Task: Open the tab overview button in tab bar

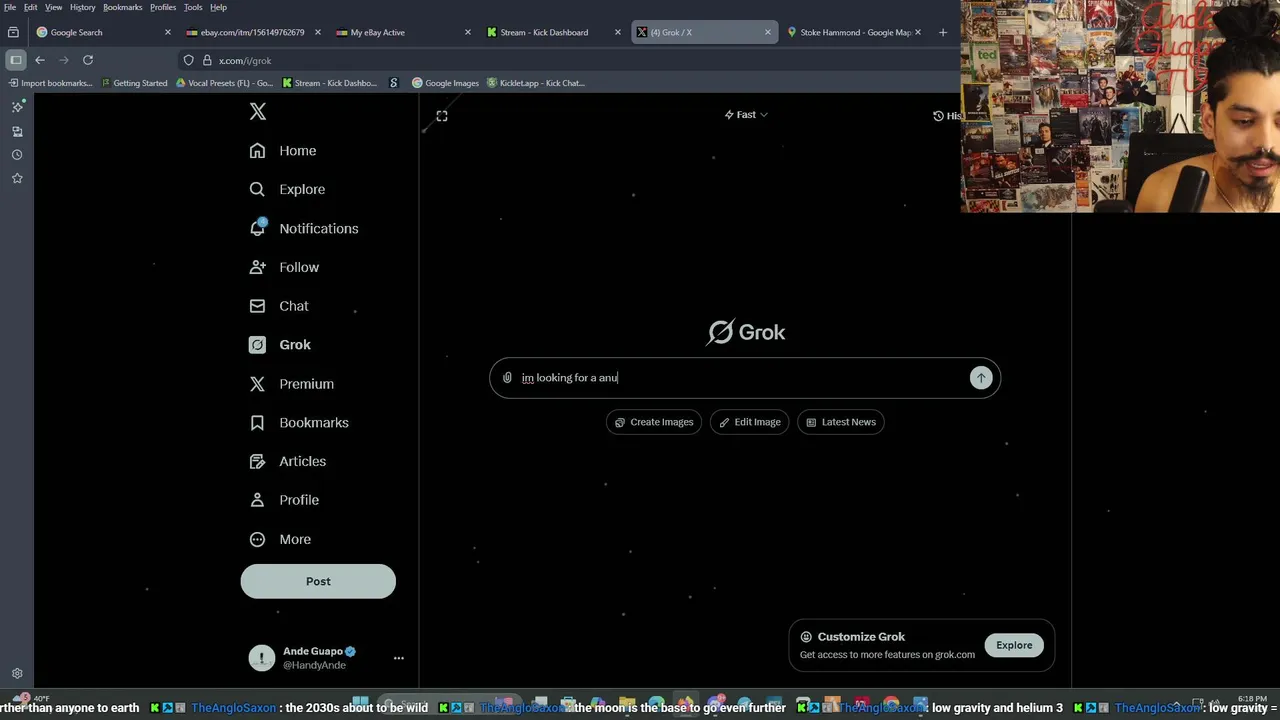Action: pos(13,32)
